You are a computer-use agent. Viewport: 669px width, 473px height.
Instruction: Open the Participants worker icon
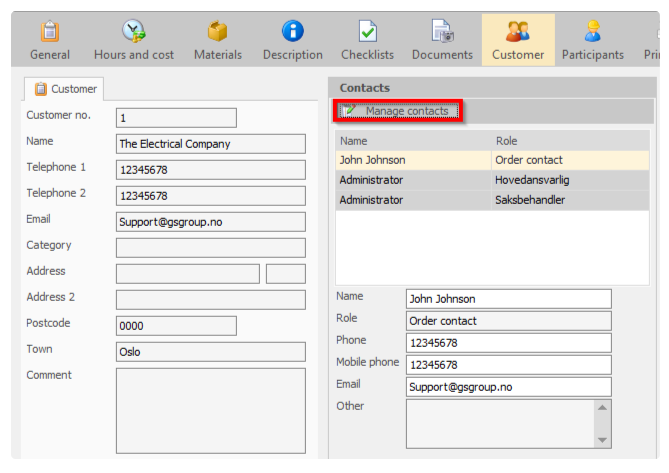[593, 31]
